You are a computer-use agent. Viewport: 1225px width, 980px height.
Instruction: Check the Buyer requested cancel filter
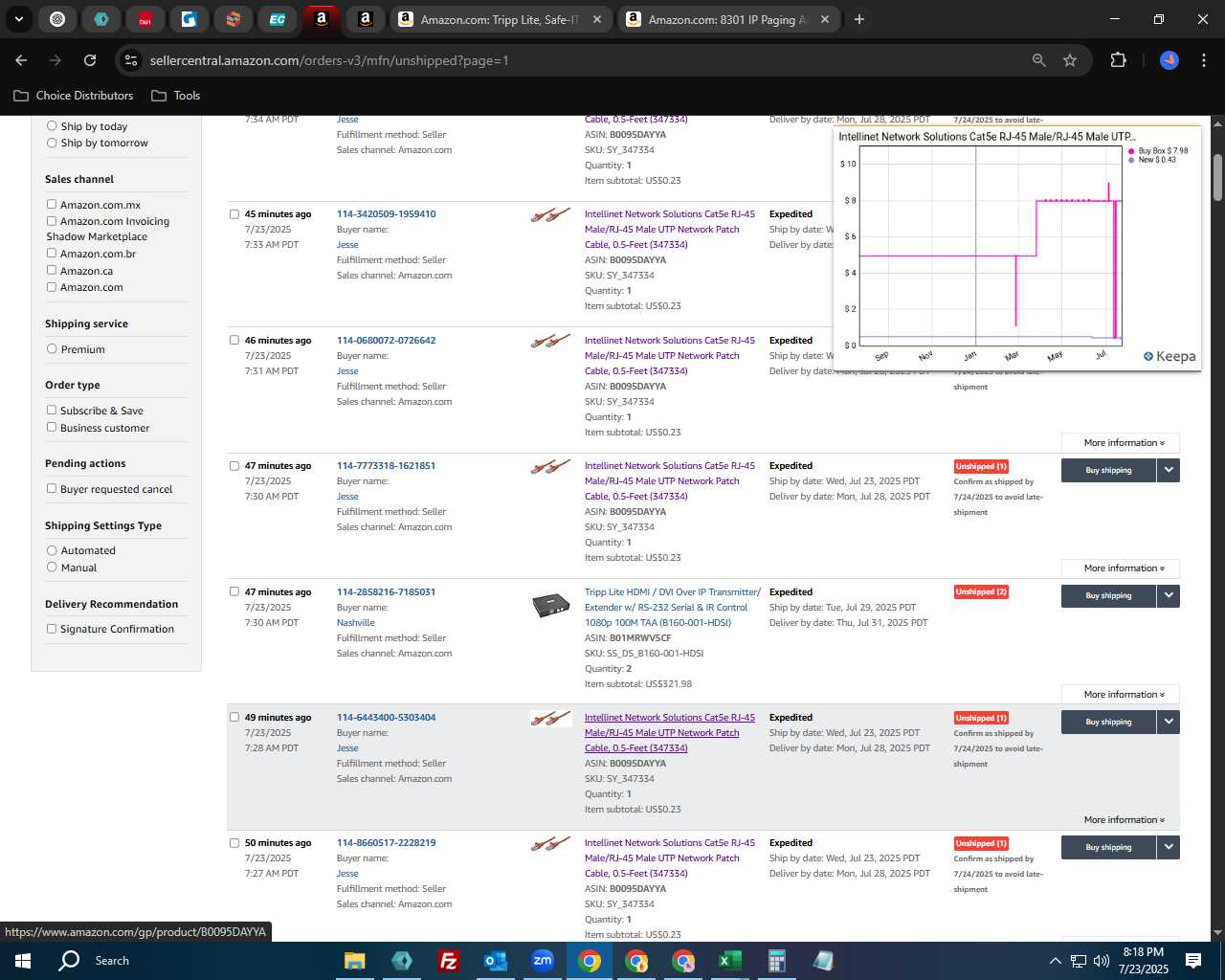pyautogui.click(x=52, y=488)
